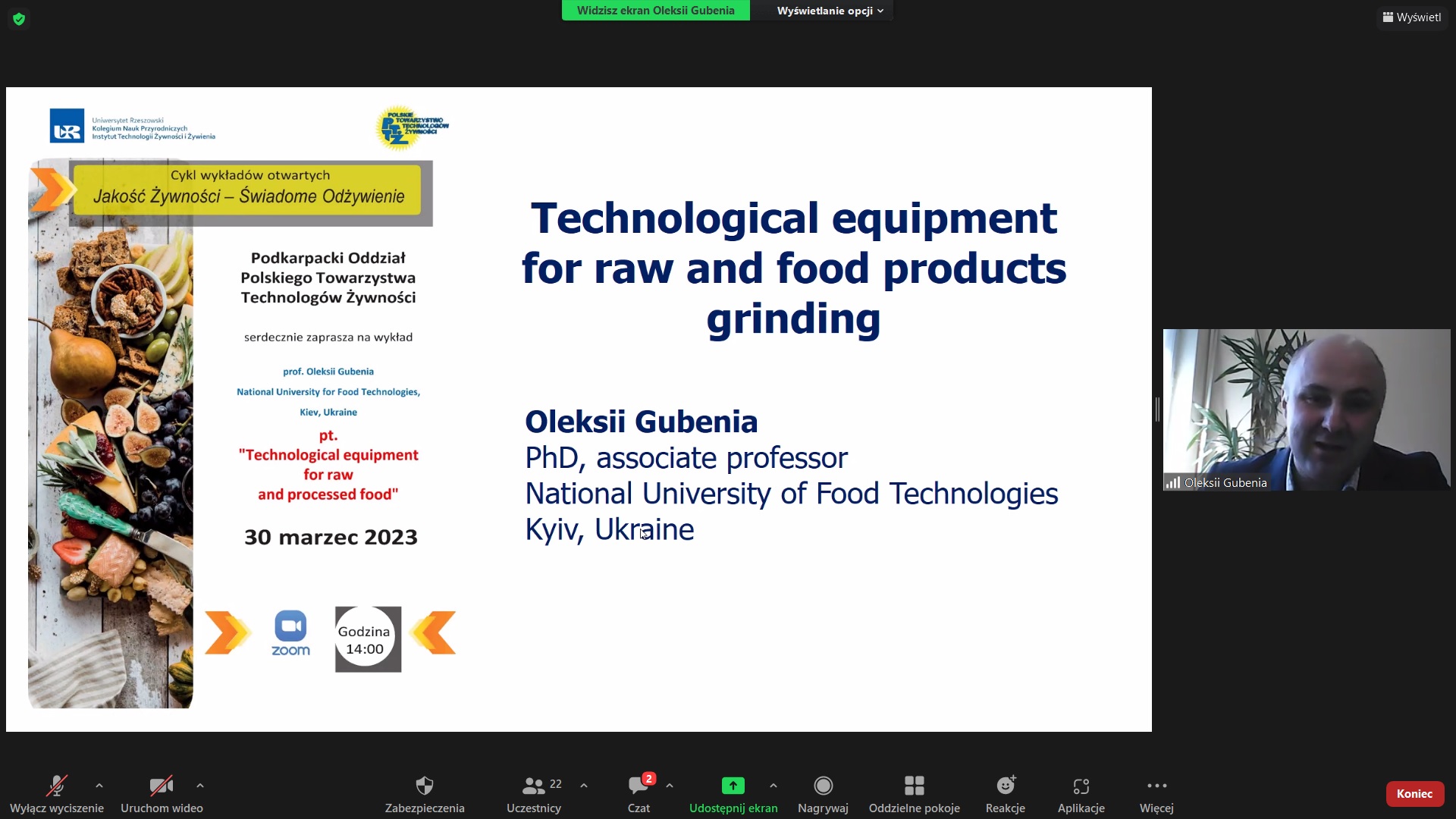This screenshot has width=1456, height=819.
Task: Start recording with the Nagrywaj icon
Action: pyautogui.click(x=823, y=786)
